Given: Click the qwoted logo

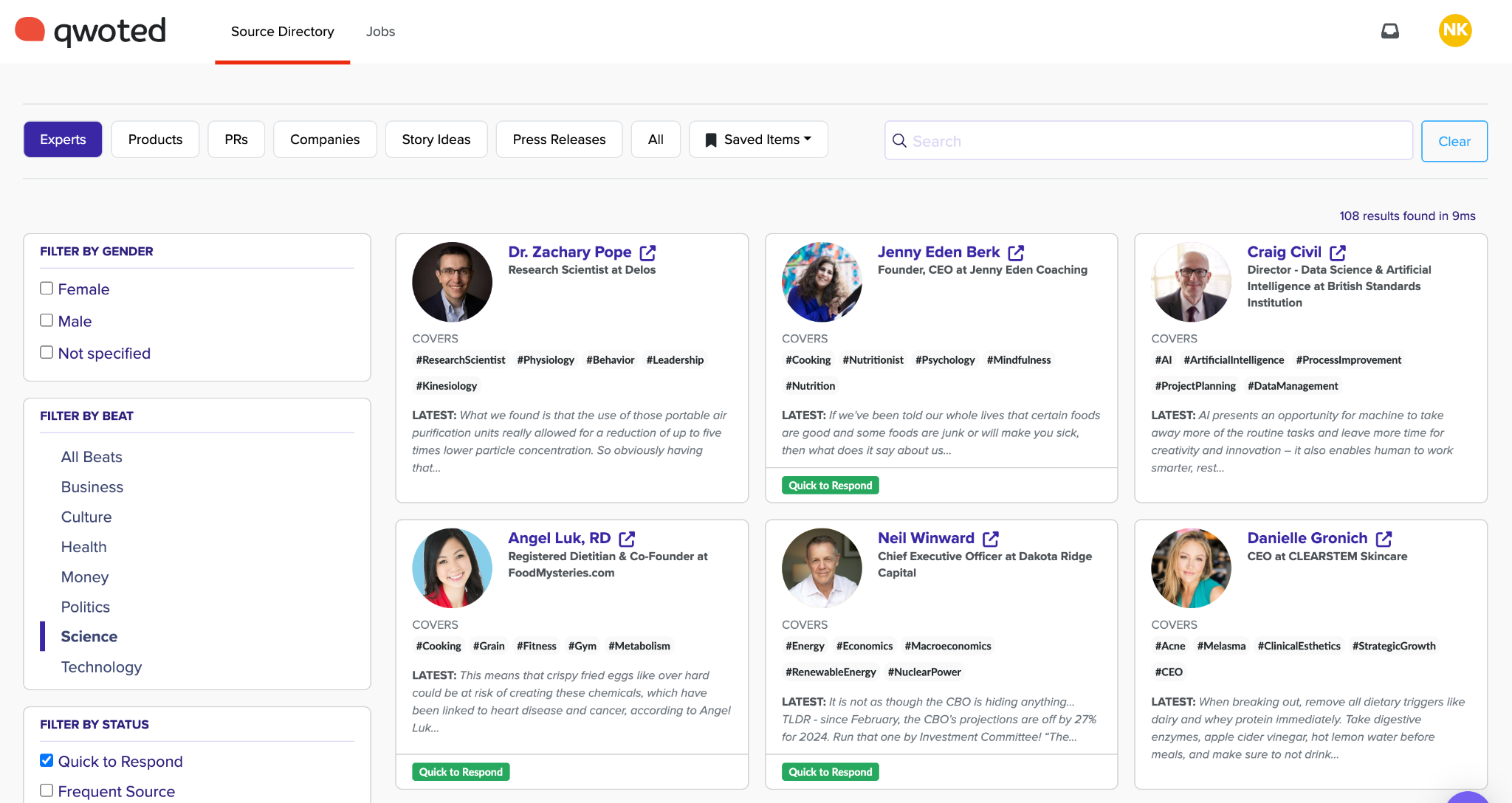Looking at the screenshot, I should click(90, 31).
